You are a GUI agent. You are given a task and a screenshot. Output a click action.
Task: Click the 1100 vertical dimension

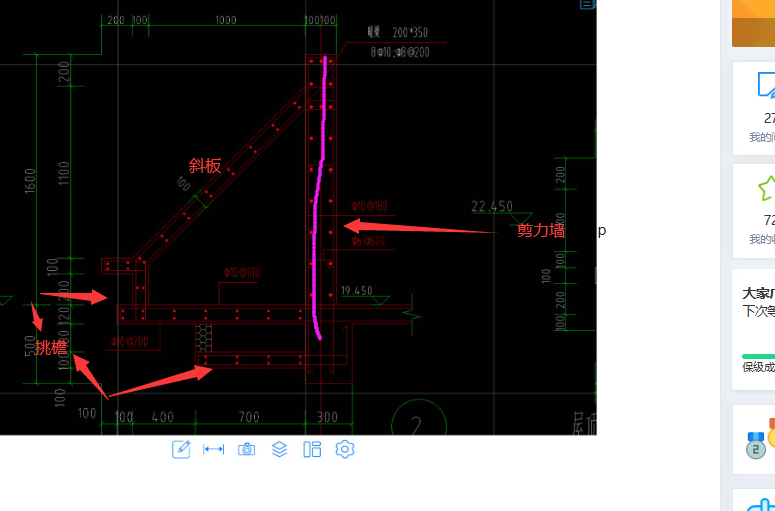[64, 173]
